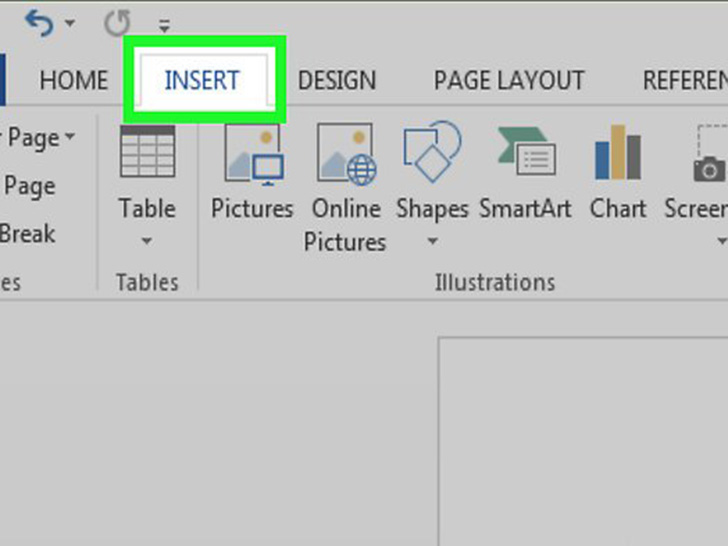728x546 pixels.
Task: Open the PAGE LAYOUT tab
Action: (509, 81)
